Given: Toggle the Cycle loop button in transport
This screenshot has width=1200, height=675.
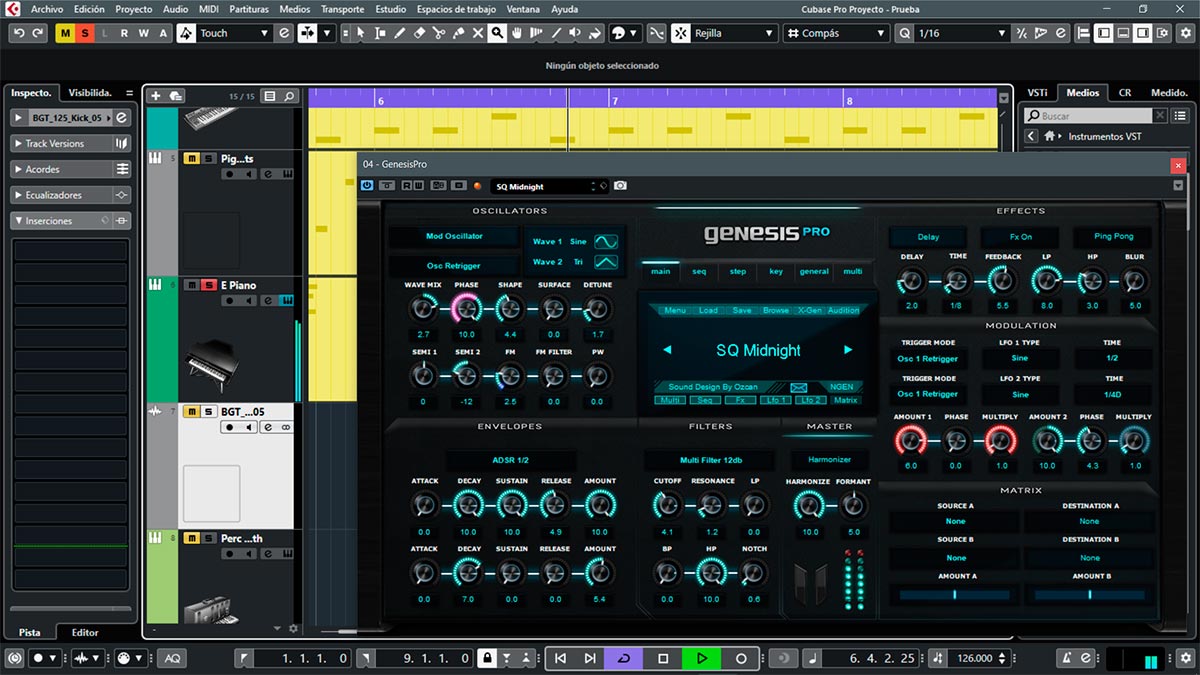Looking at the screenshot, I should pyautogui.click(x=624, y=658).
